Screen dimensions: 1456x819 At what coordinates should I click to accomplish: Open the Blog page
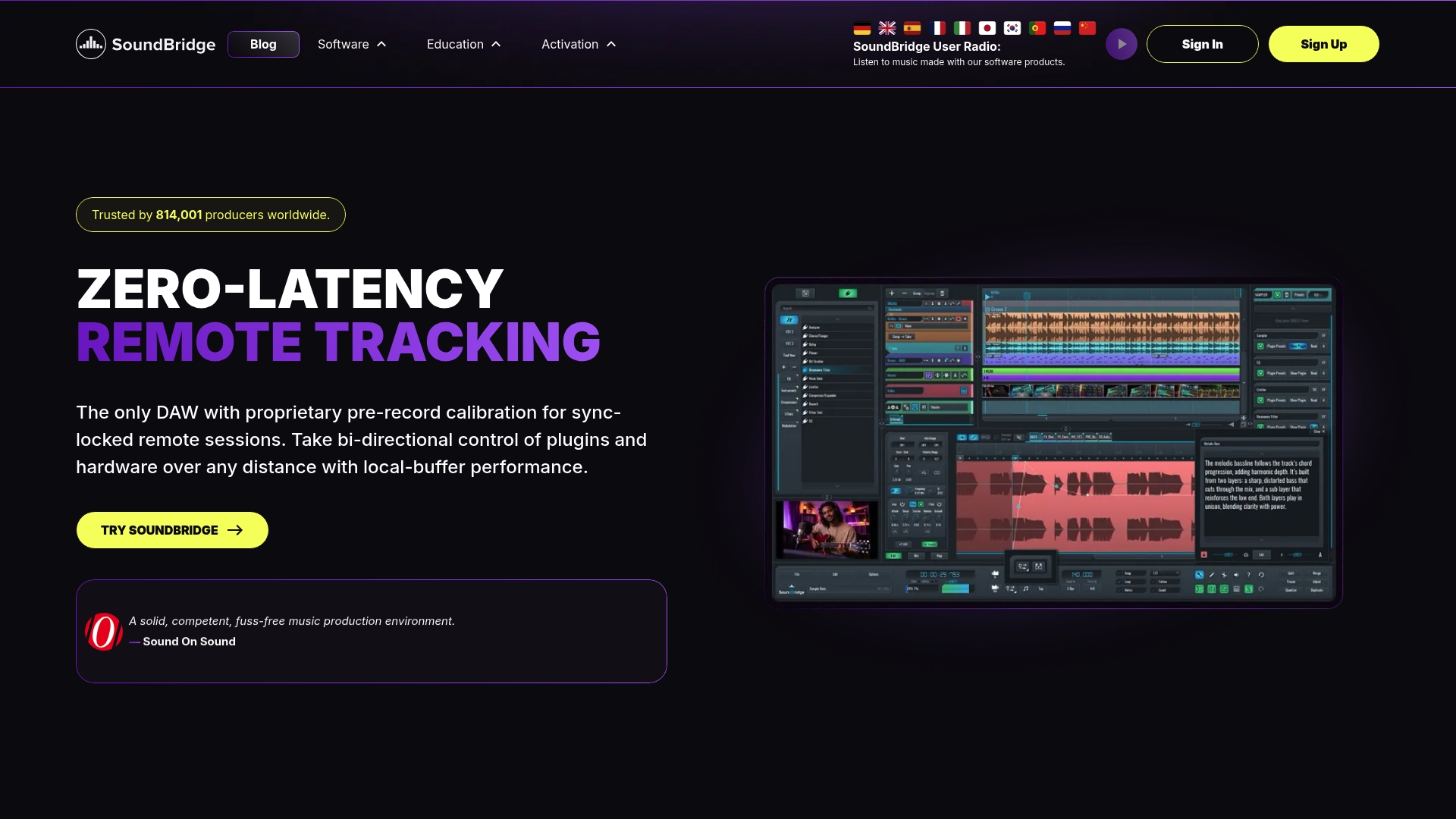coord(263,44)
